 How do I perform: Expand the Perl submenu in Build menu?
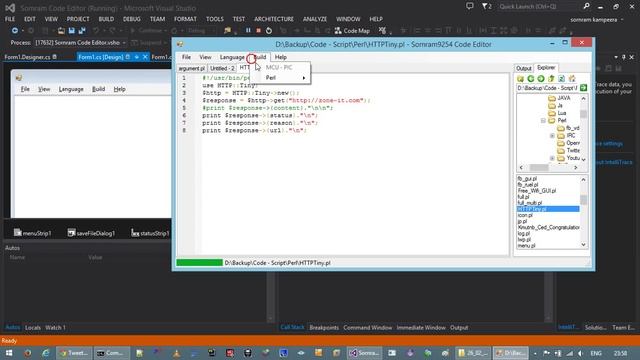coord(280,78)
